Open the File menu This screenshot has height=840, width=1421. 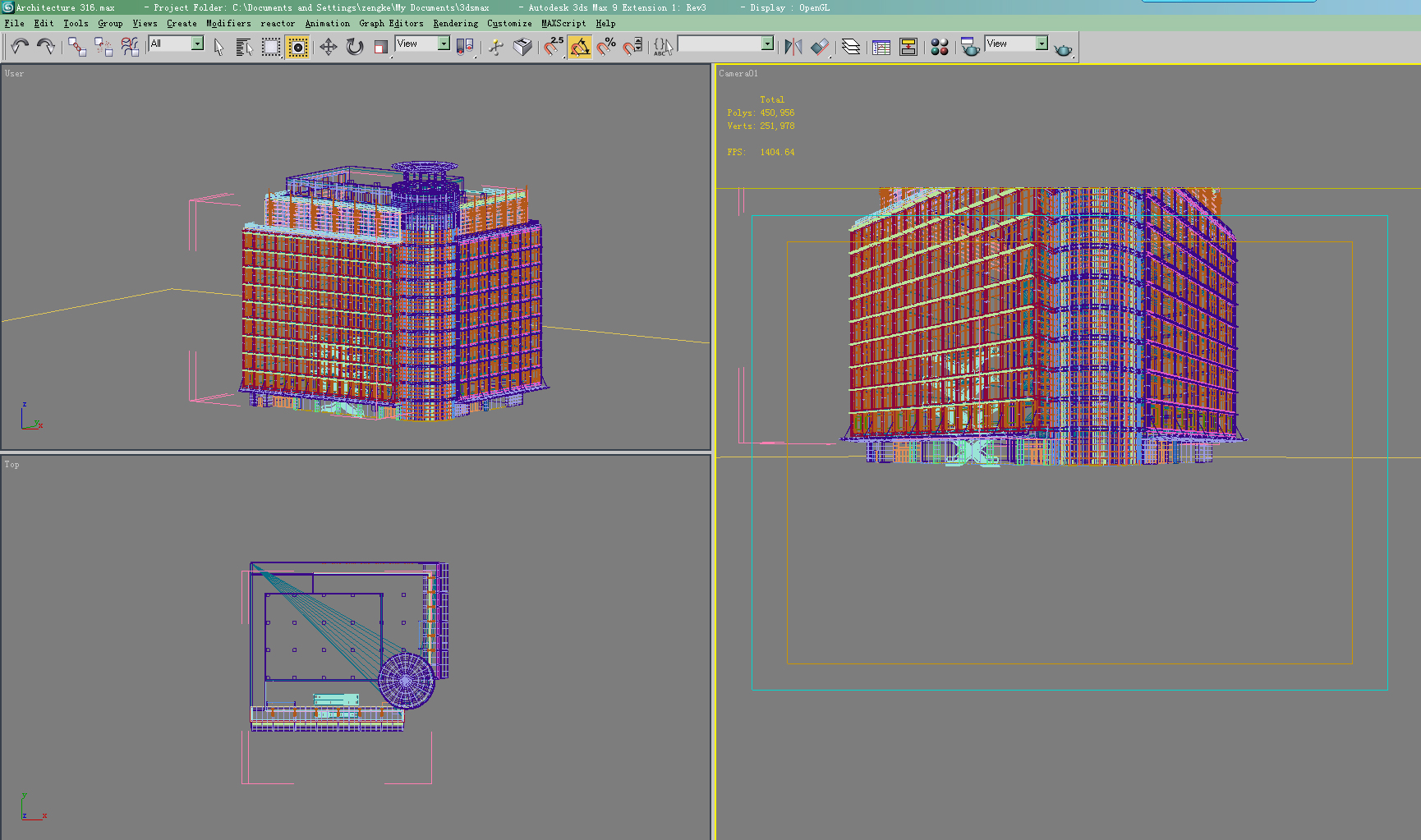click(x=15, y=23)
